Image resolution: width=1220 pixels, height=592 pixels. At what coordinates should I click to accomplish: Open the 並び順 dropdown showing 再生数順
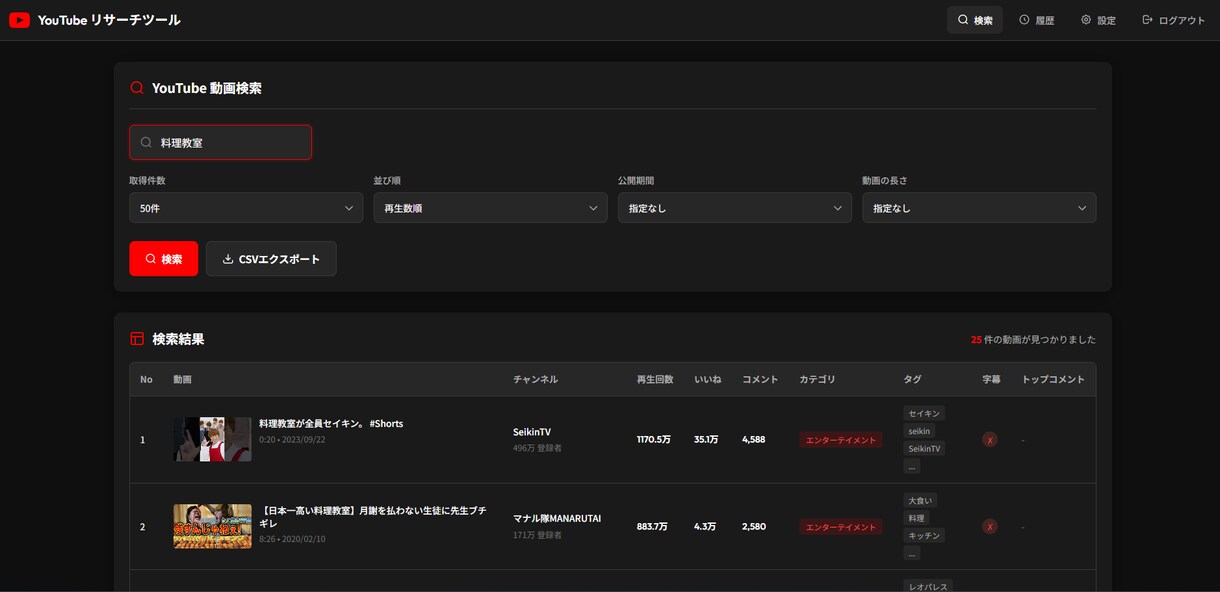click(x=490, y=208)
